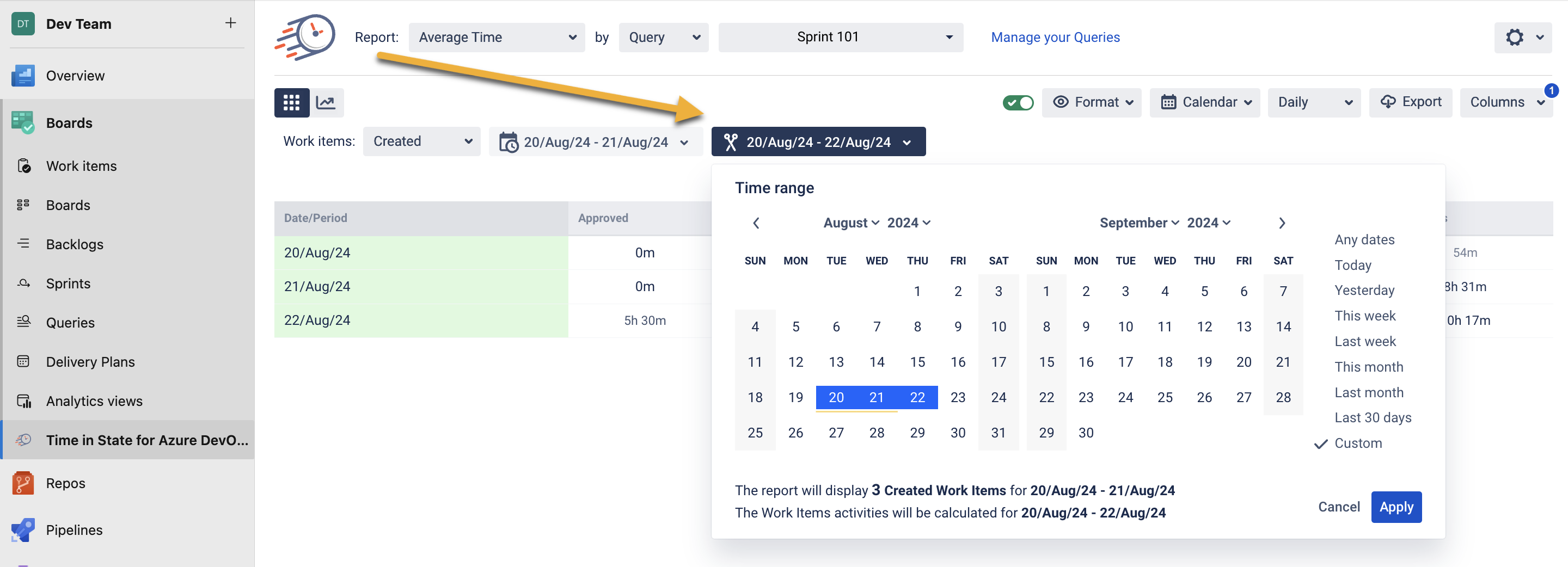
Task: Open the Average Time report dropdown
Action: (496, 37)
